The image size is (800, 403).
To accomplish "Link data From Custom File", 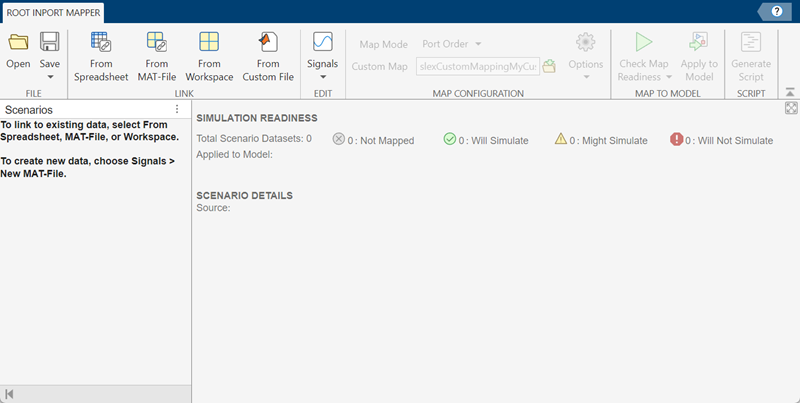I will click(268, 43).
